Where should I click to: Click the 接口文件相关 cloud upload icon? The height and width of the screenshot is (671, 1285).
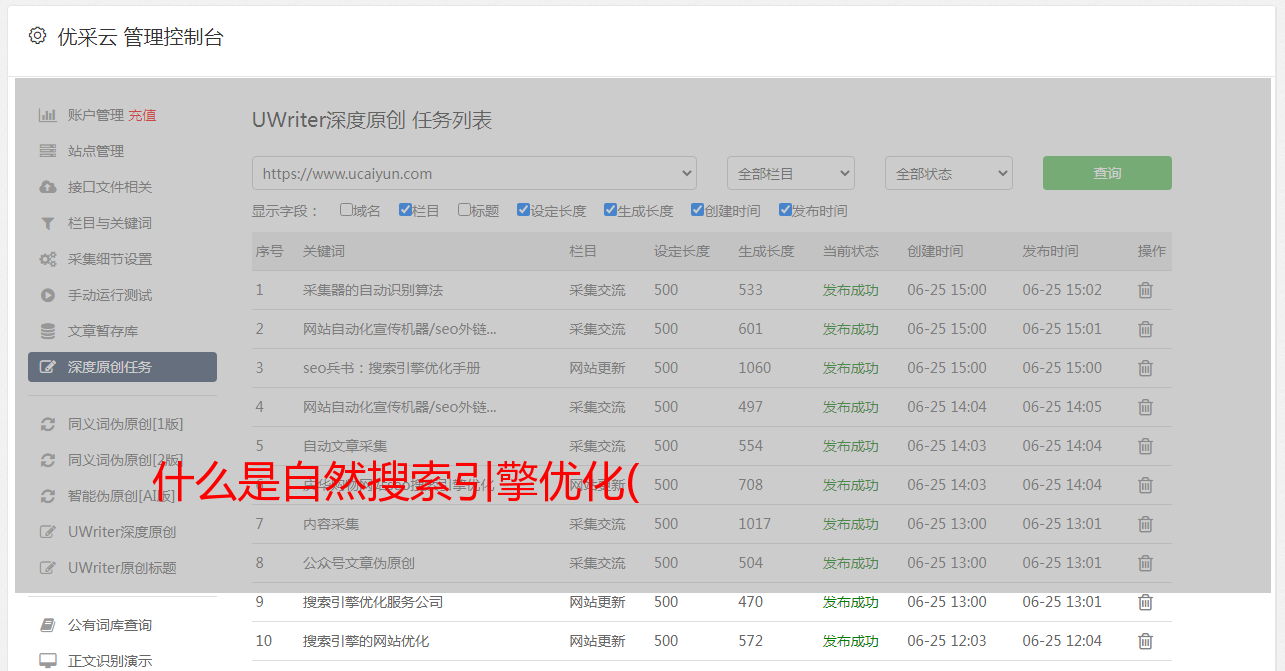[47, 187]
